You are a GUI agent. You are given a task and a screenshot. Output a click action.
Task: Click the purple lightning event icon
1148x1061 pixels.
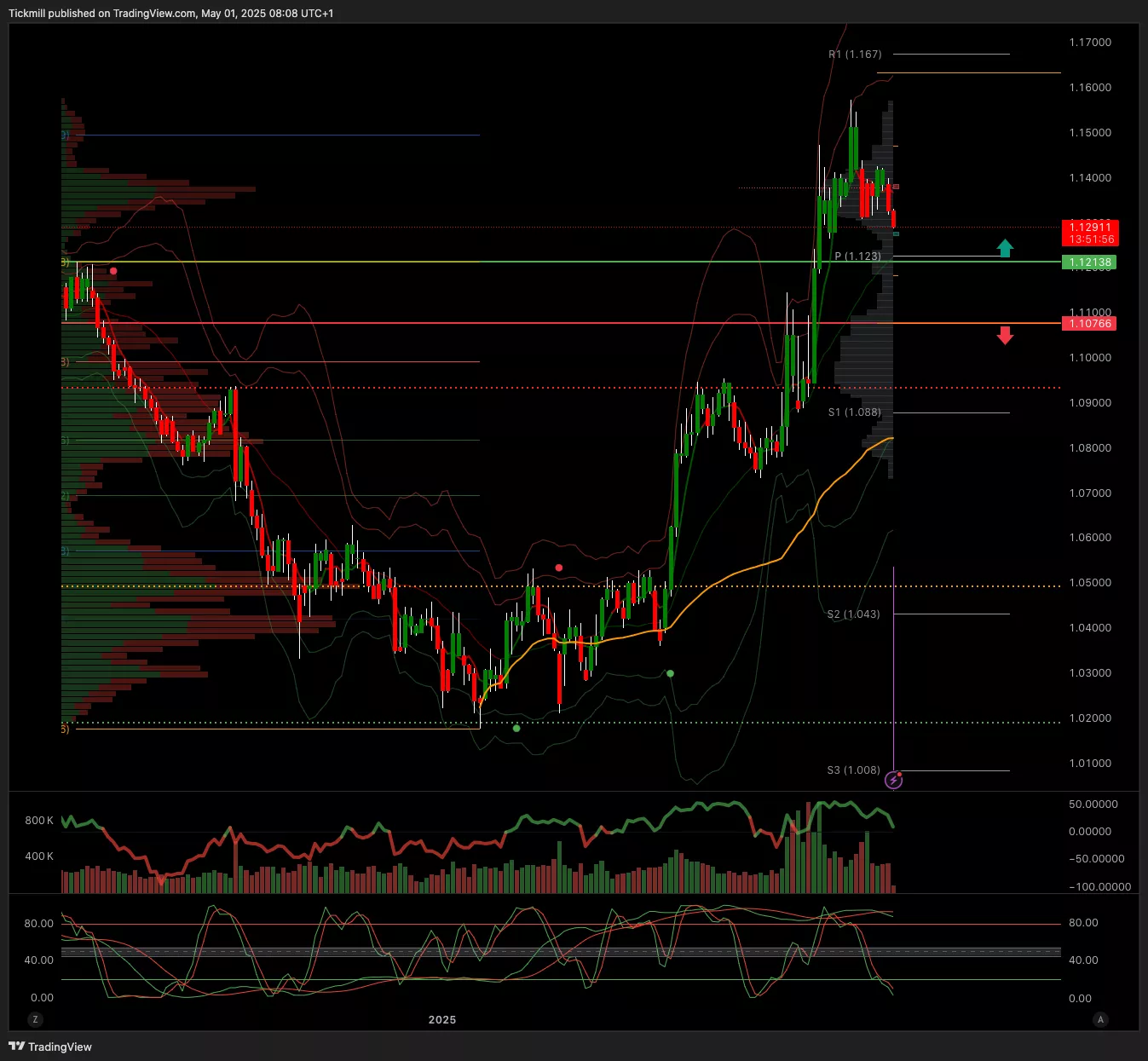click(x=893, y=780)
